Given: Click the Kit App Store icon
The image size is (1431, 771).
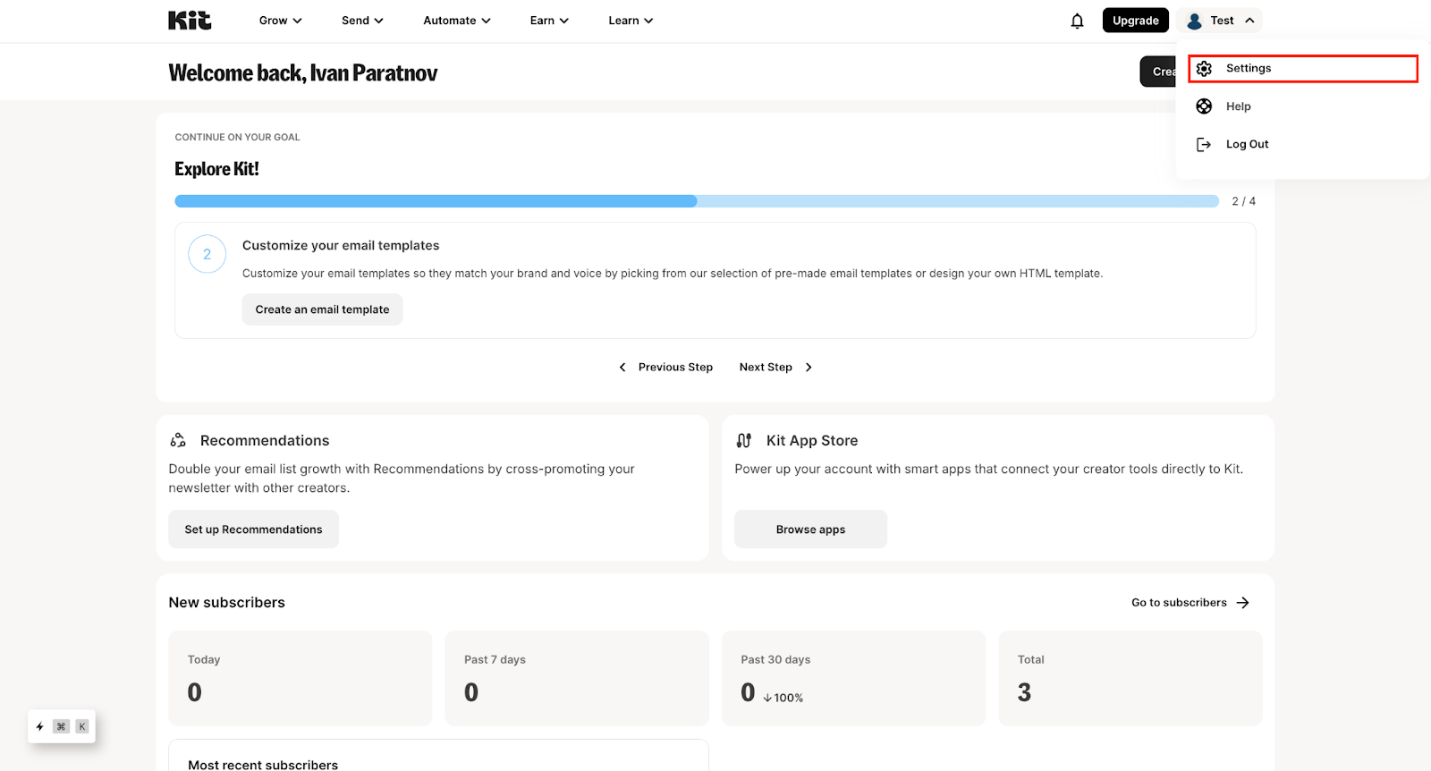Looking at the screenshot, I should [744, 439].
